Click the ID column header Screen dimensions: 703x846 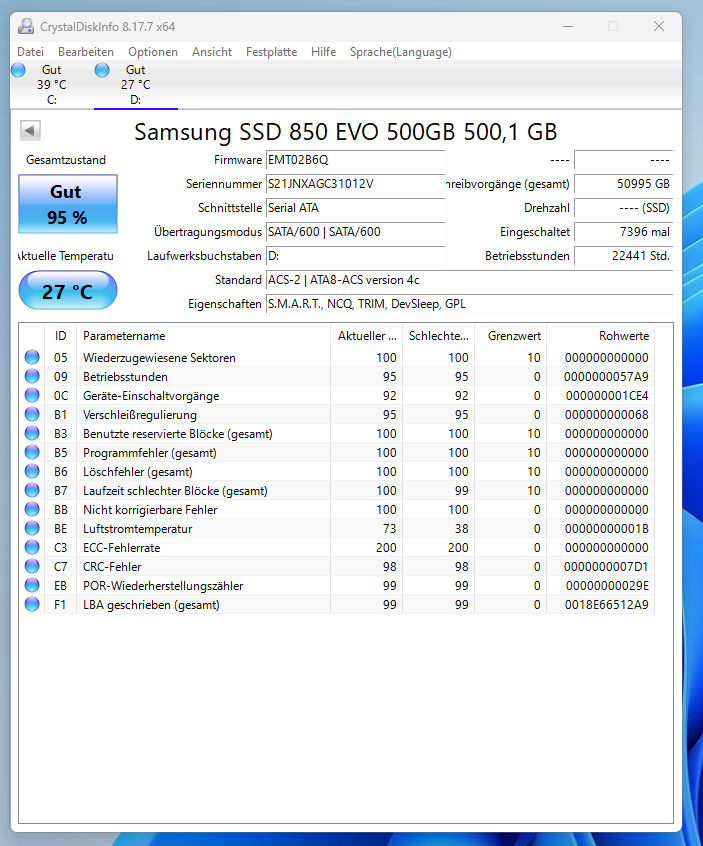[x=60, y=336]
